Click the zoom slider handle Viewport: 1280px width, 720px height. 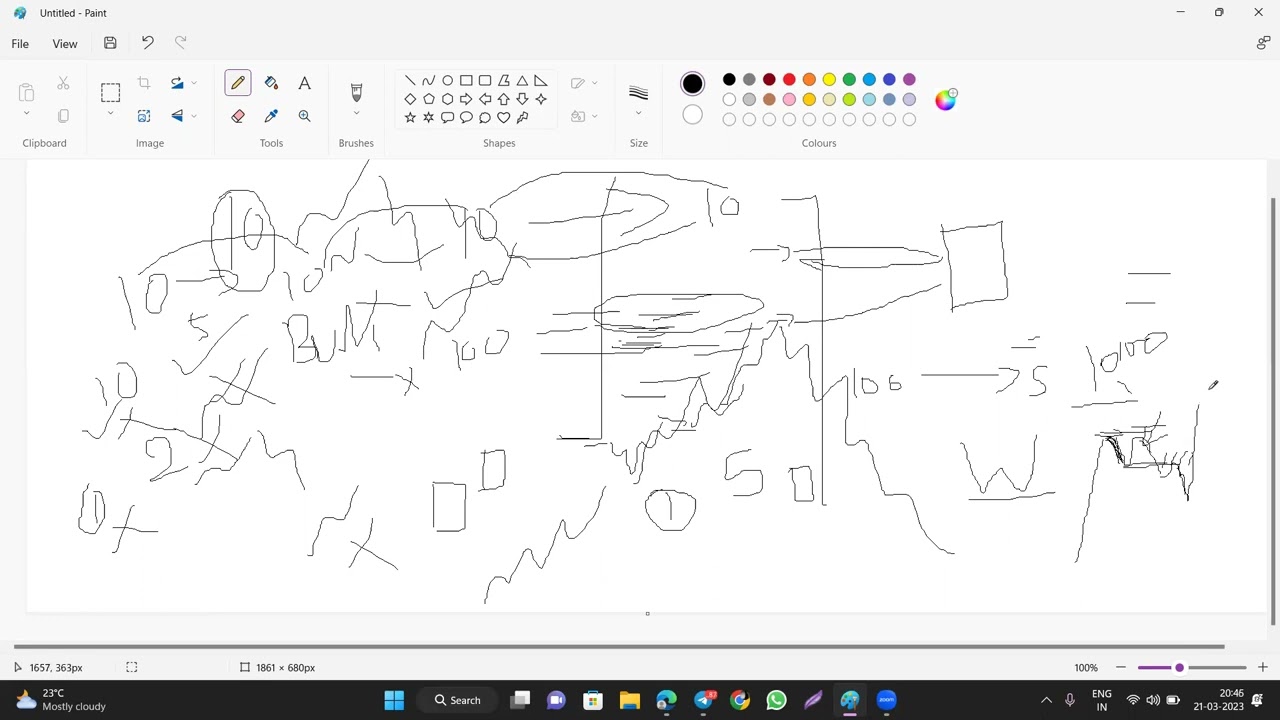[1179, 667]
